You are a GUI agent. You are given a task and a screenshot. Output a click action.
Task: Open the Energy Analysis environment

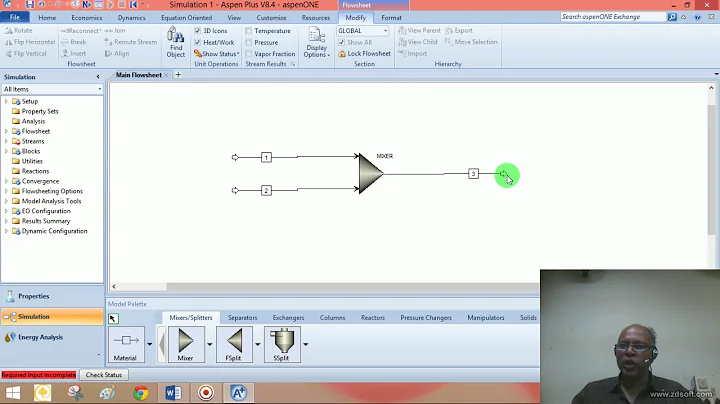52,337
